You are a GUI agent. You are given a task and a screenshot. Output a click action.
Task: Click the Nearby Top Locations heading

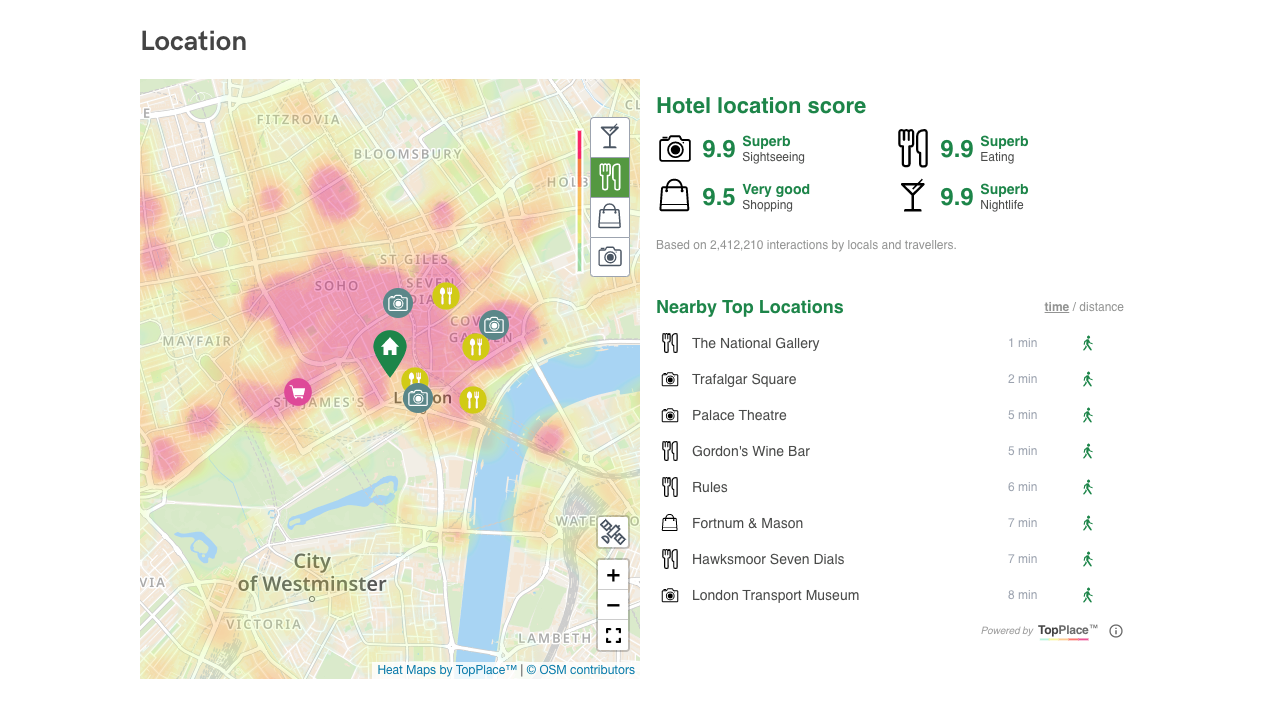[750, 307]
